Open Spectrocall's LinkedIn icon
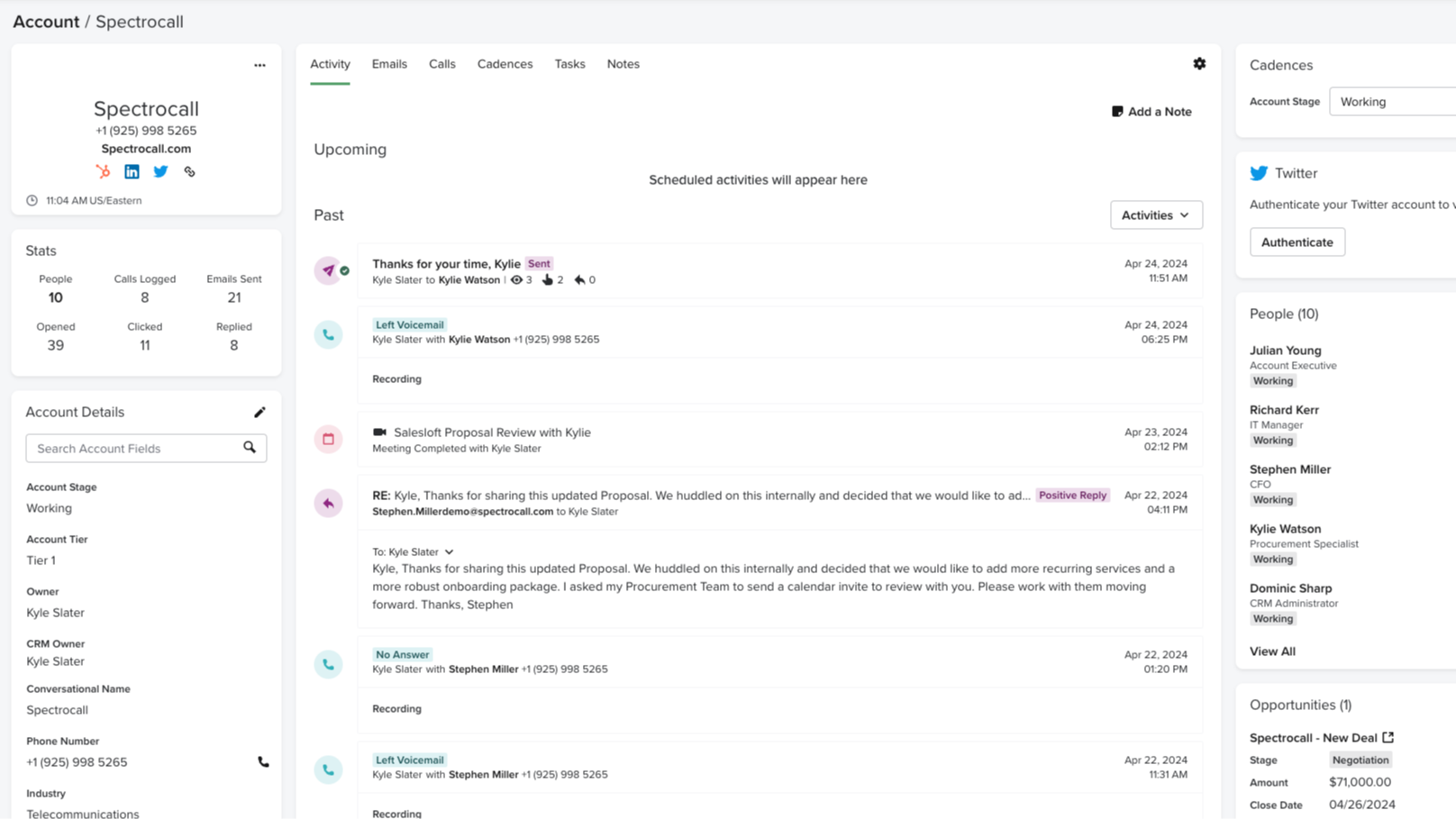The width and height of the screenshot is (1456, 819). (x=132, y=171)
